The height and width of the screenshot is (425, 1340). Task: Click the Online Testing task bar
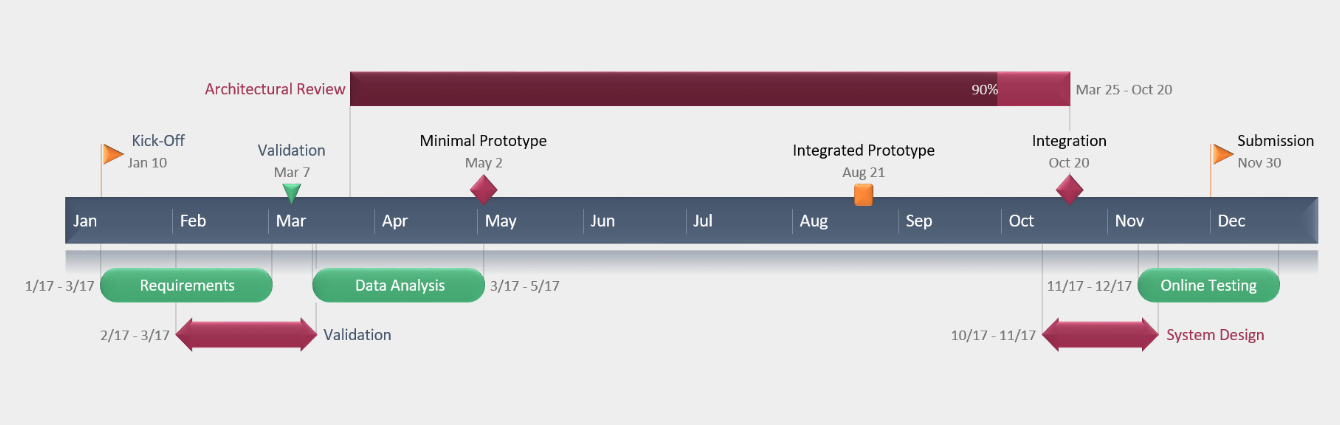1208,285
